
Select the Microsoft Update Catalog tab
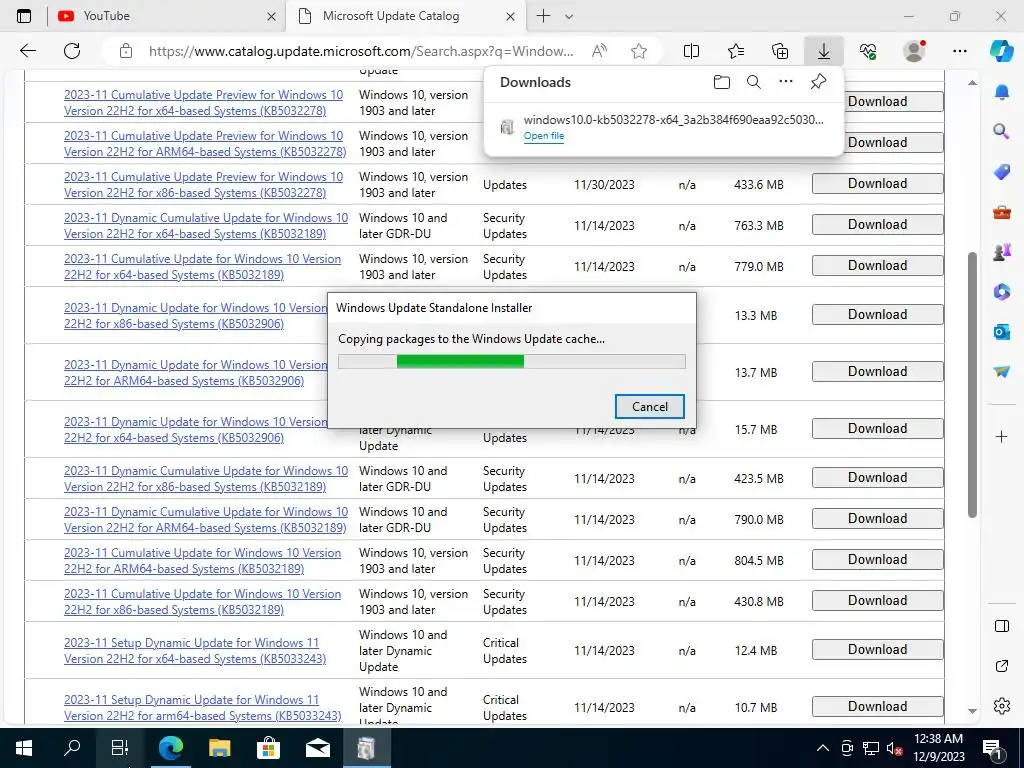click(394, 16)
